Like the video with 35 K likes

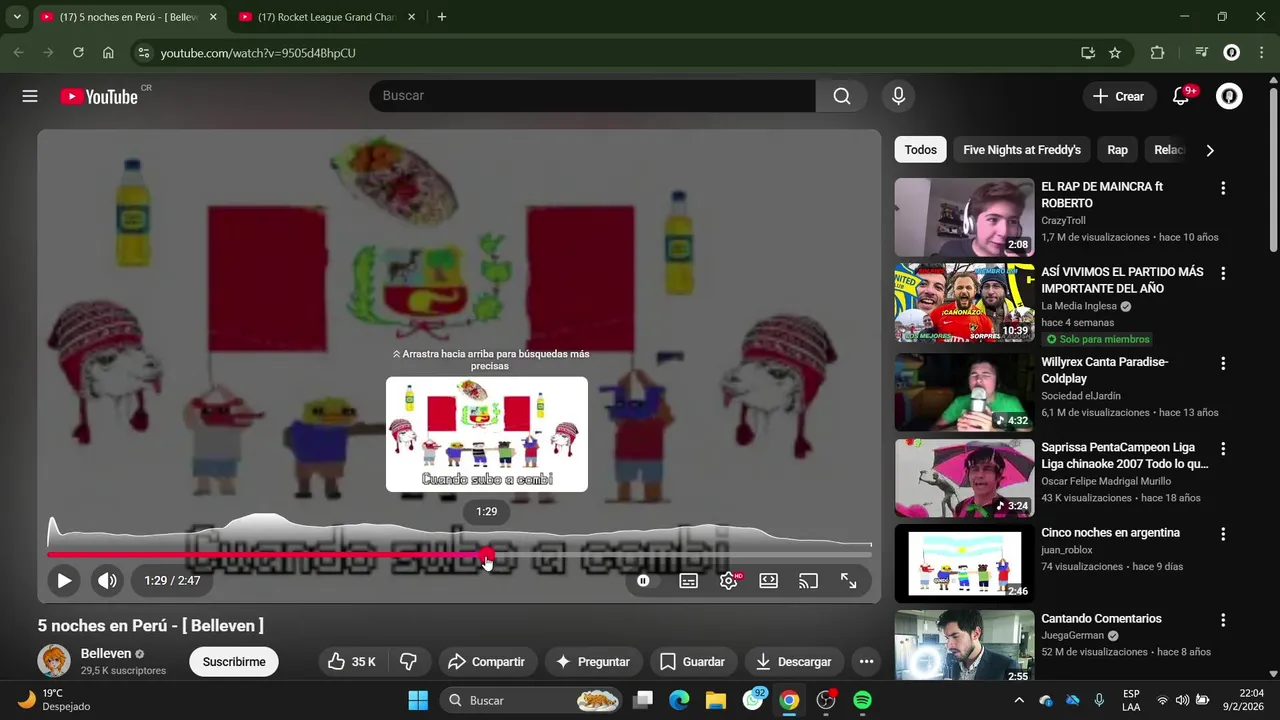353,661
